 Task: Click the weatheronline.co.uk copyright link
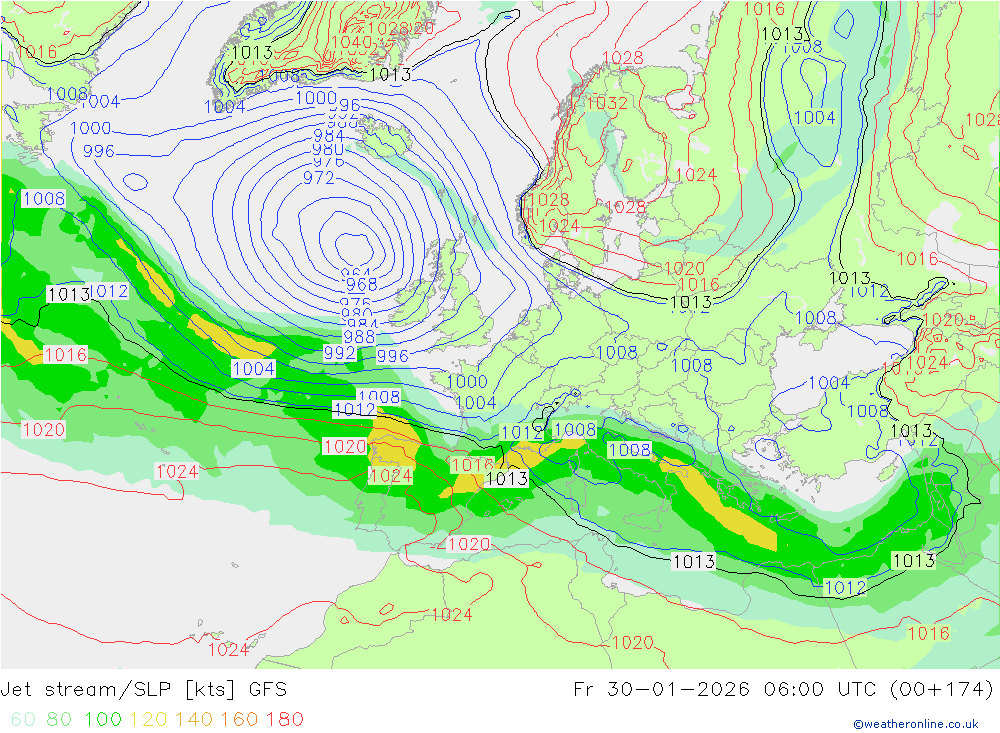pyautogui.click(x=916, y=724)
